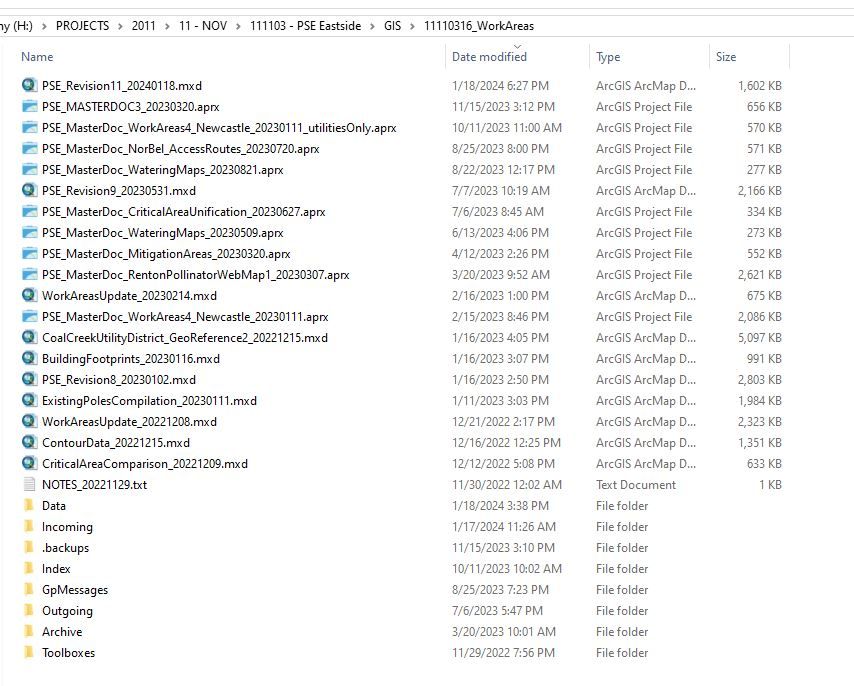Viewport: 854px width, 686px height.
Task: Navigate to the 11 - NOV breadcrumb
Action: [203, 26]
